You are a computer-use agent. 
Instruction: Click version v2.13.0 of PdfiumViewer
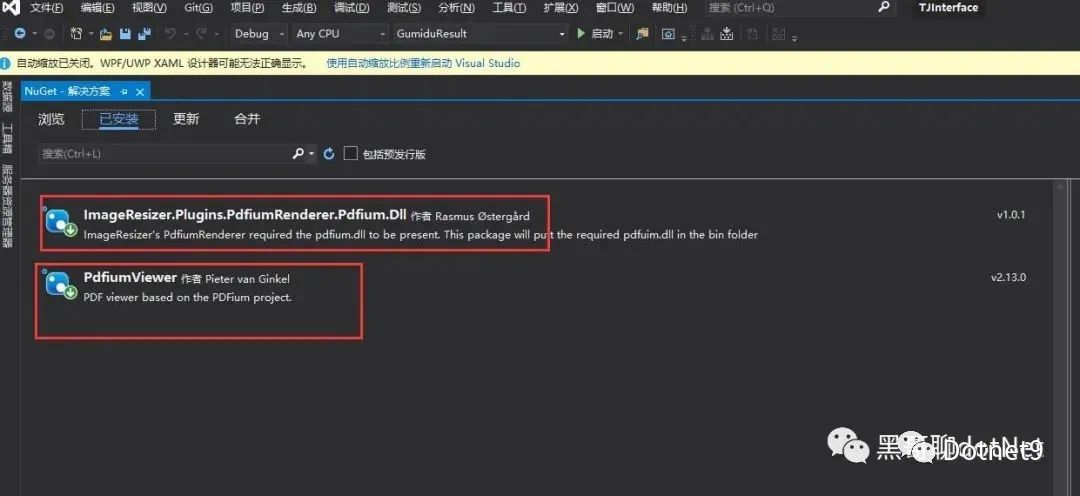pyautogui.click(x=1008, y=278)
